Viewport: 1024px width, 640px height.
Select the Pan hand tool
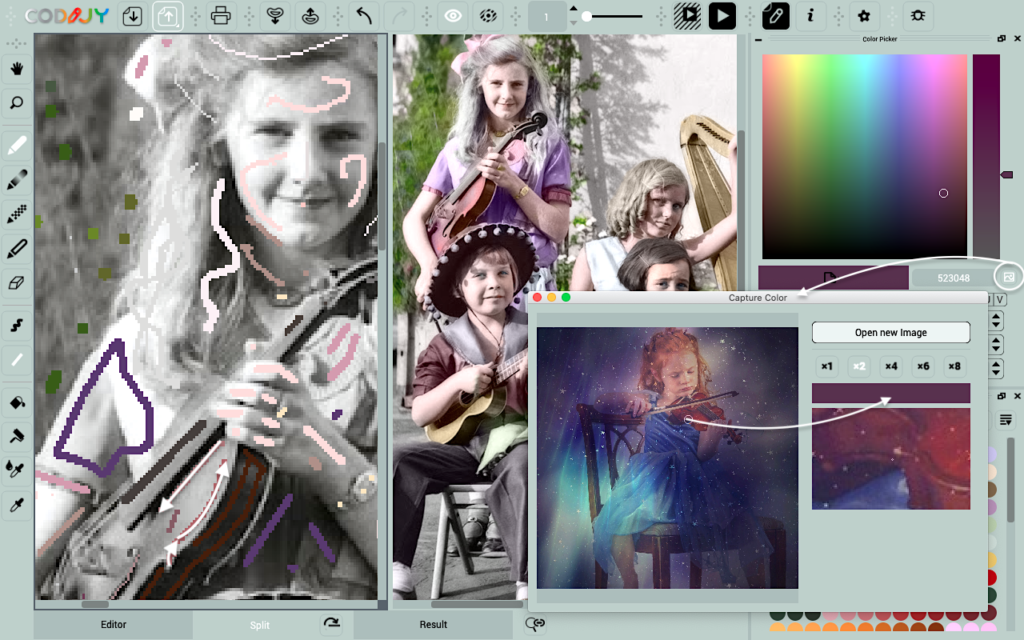16,66
